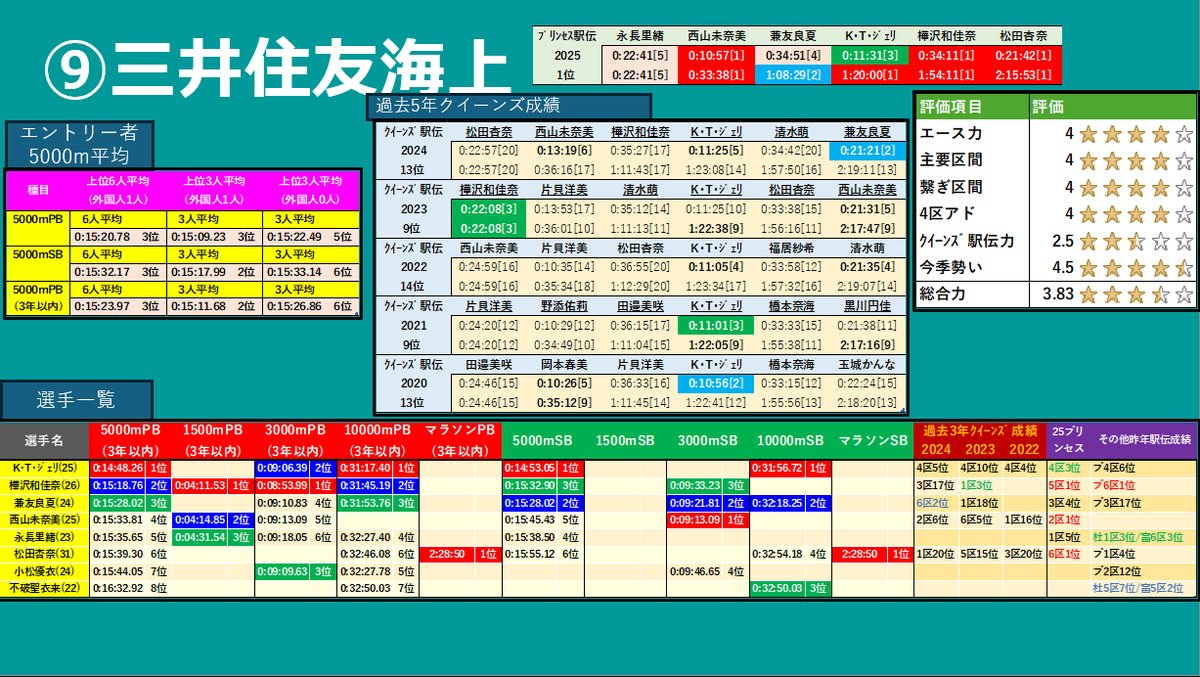Click the 2024 time '0:13:19[6]'
The width and height of the screenshot is (1200, 677).
click(563, 149)
